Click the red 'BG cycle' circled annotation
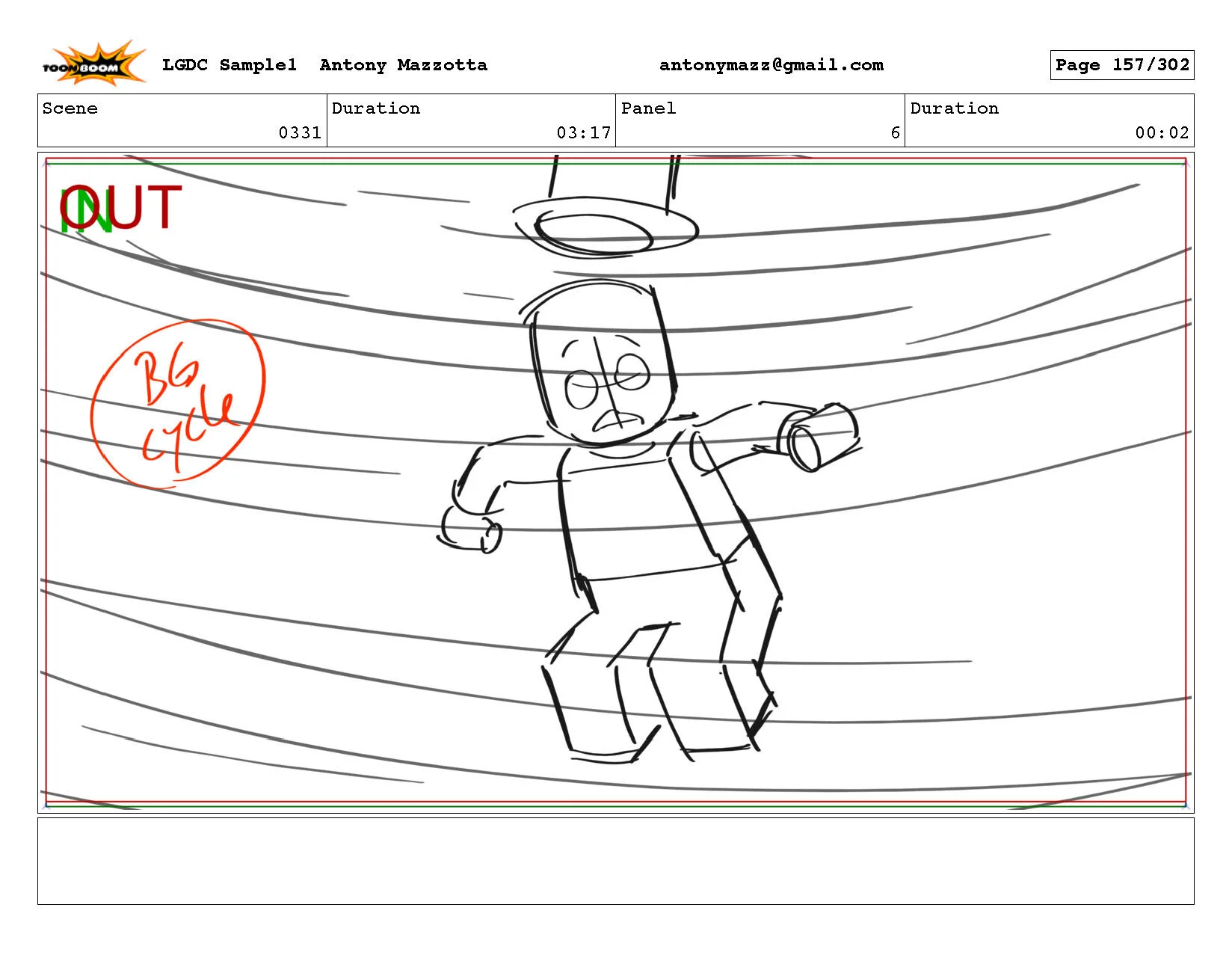Screen dimensions: 1232x961 pyautogui.click(x=178, y=404)
